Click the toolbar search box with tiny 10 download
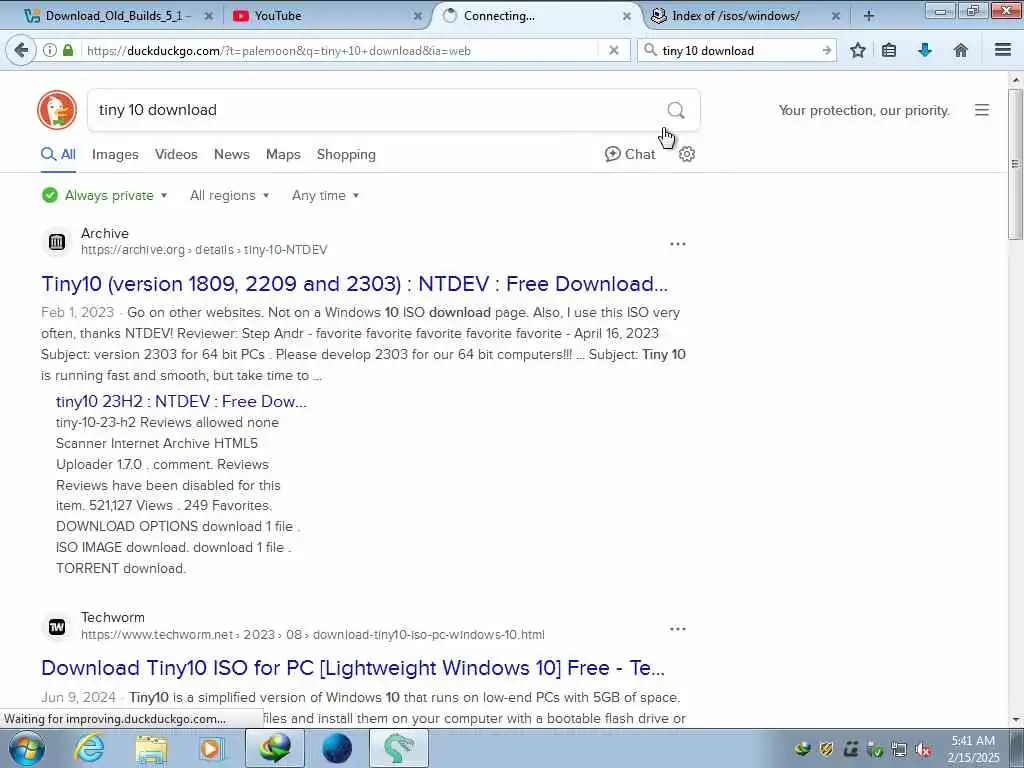1024x768 pixels. 738,50
